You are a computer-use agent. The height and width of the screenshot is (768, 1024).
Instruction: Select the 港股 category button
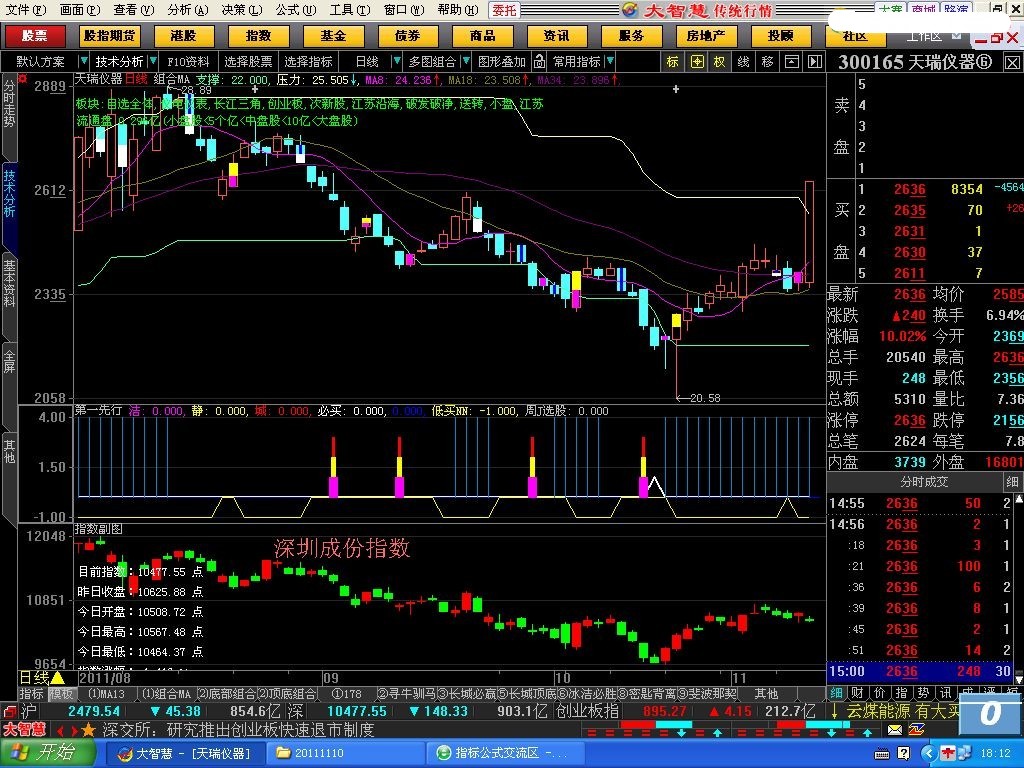coord(184,36)
